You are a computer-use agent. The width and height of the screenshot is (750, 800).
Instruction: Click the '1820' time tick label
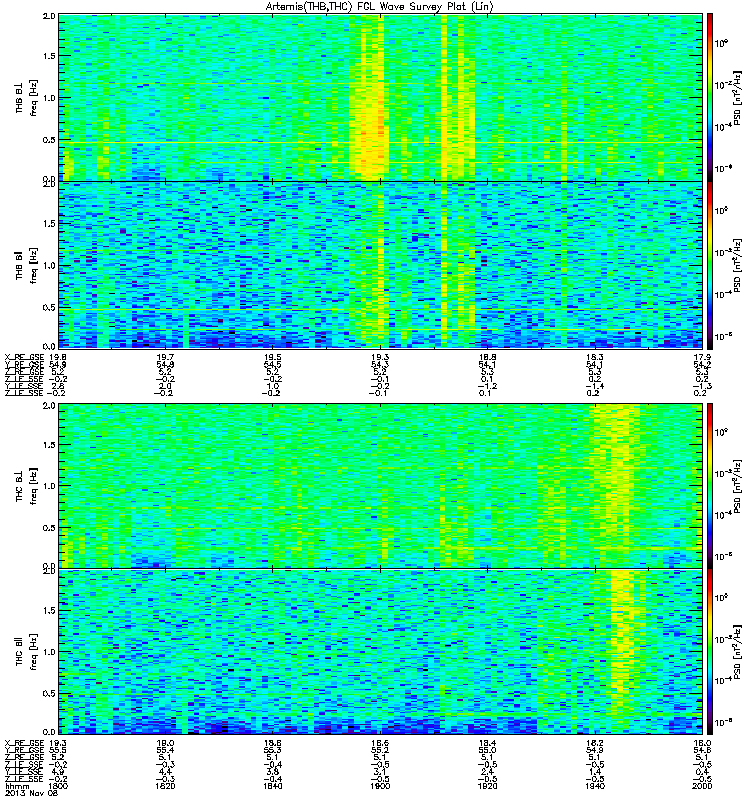165,786
